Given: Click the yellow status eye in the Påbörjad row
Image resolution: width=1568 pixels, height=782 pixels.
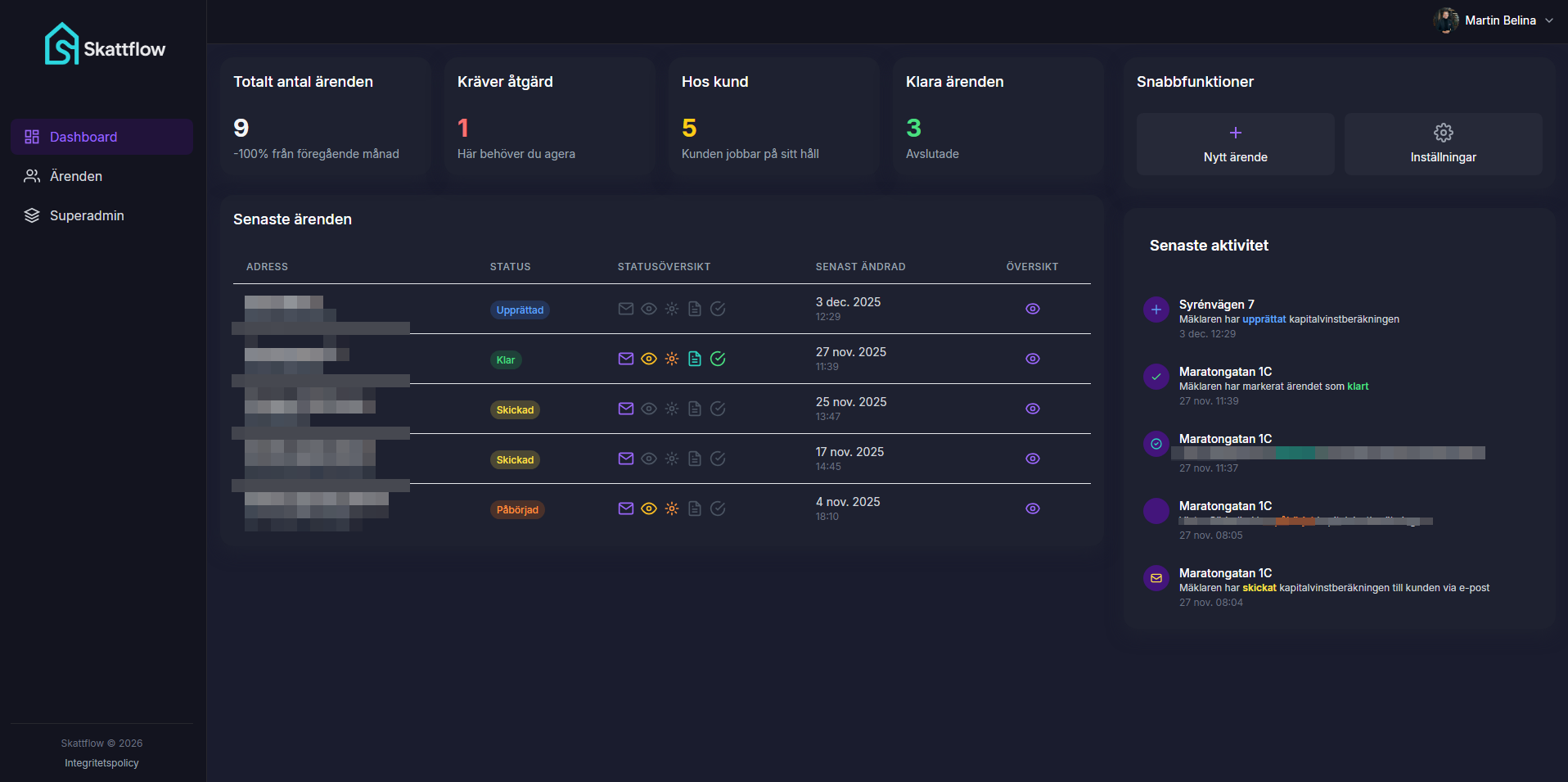Looking at the screenshot, I should tap(649, 509).
